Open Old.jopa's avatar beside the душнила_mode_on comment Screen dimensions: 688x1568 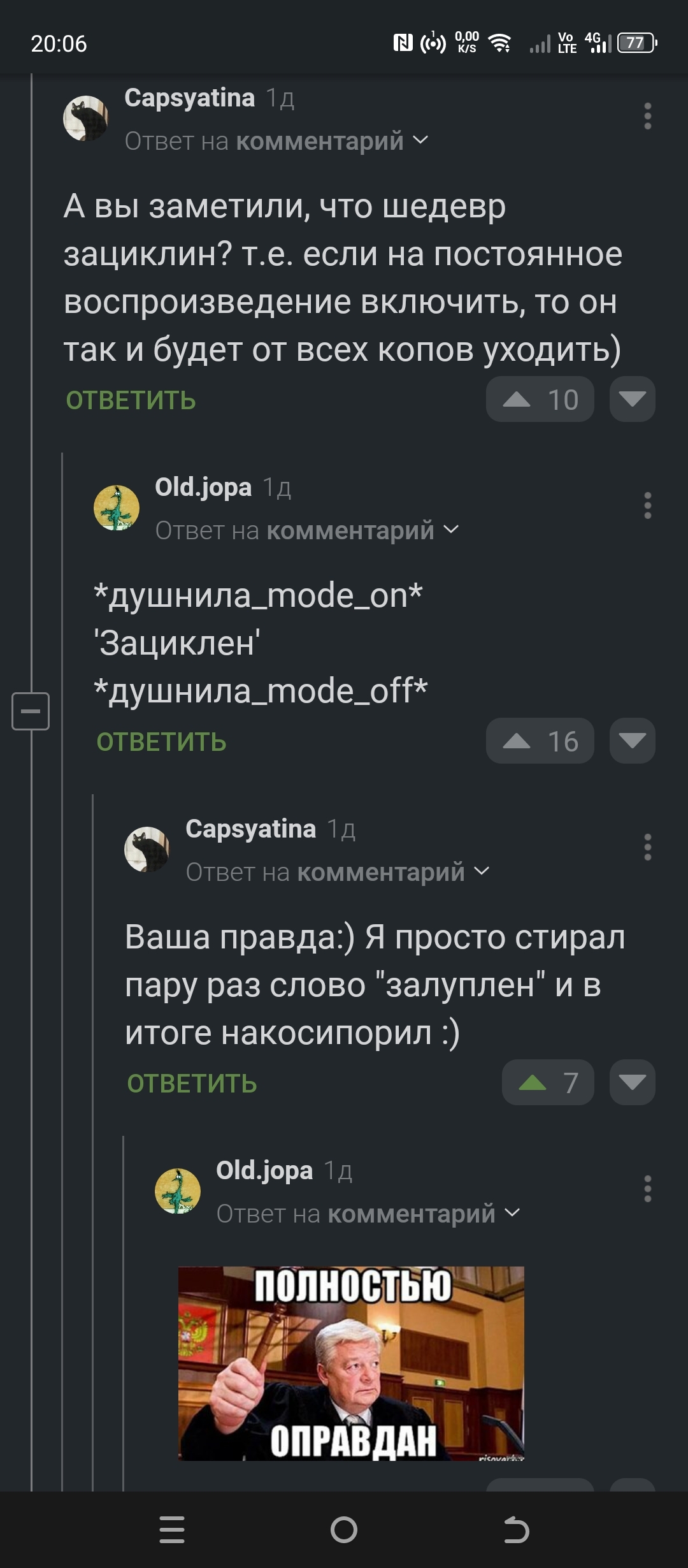coord(116,508)
